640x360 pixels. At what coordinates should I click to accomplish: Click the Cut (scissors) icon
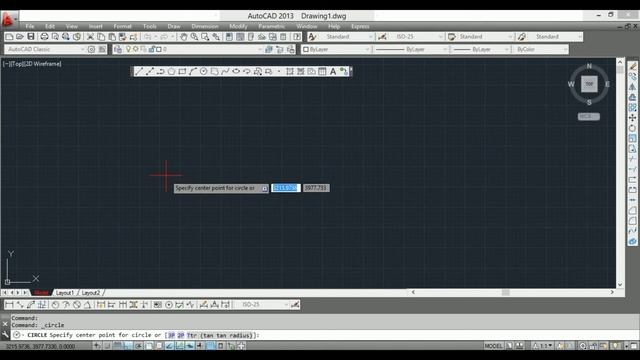(x=90, y=37)
